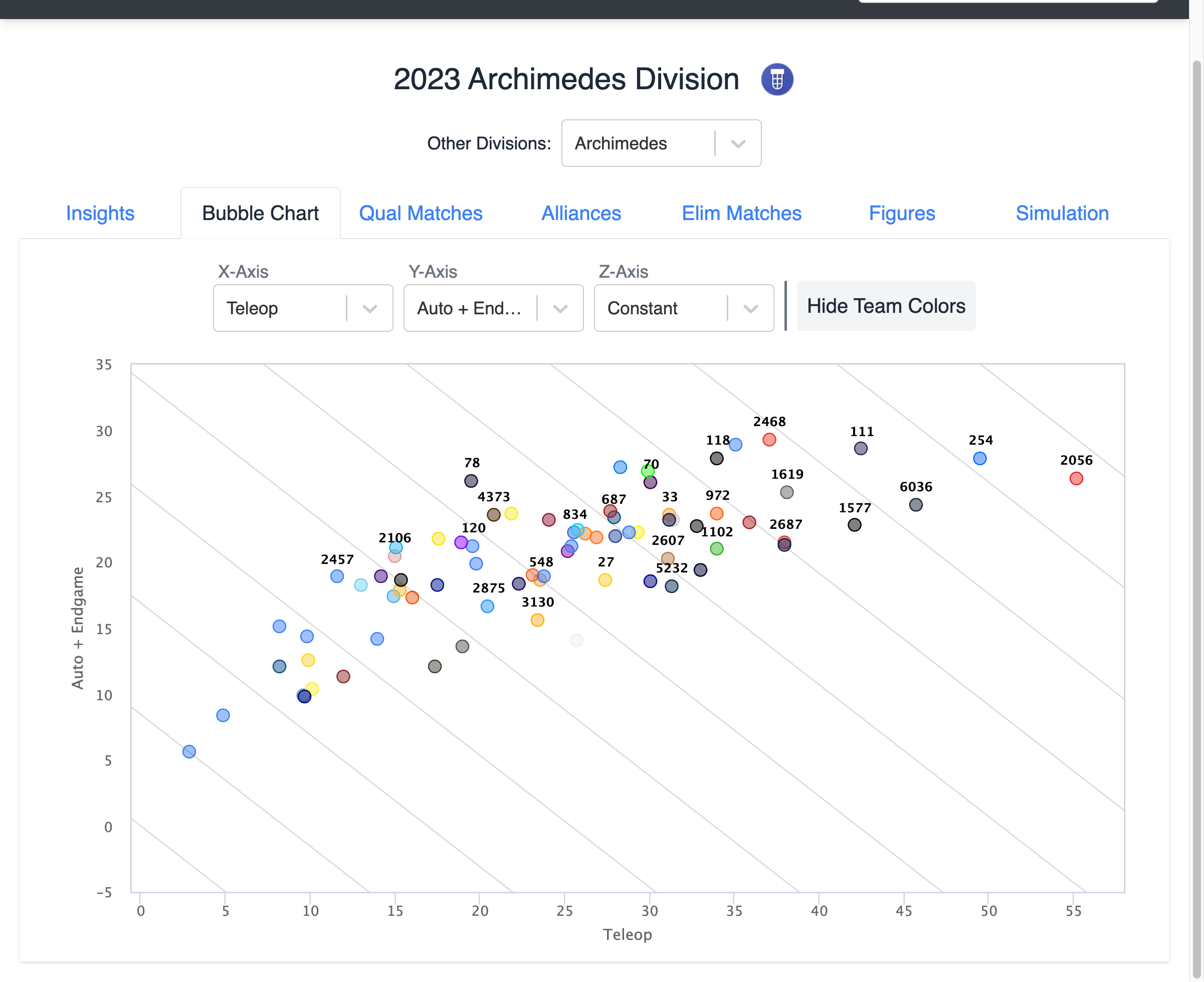Click the team 2106 cyan bubble
1204x982 pixels.
pyautogui.click(x=396, y=547)
